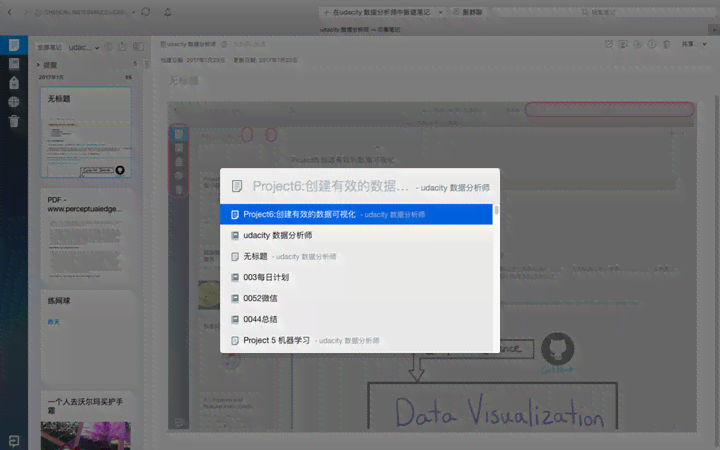Click the tag icon beside the notebook name
The width and height of the screenshot is (720, 450).
tap(225, 45)
